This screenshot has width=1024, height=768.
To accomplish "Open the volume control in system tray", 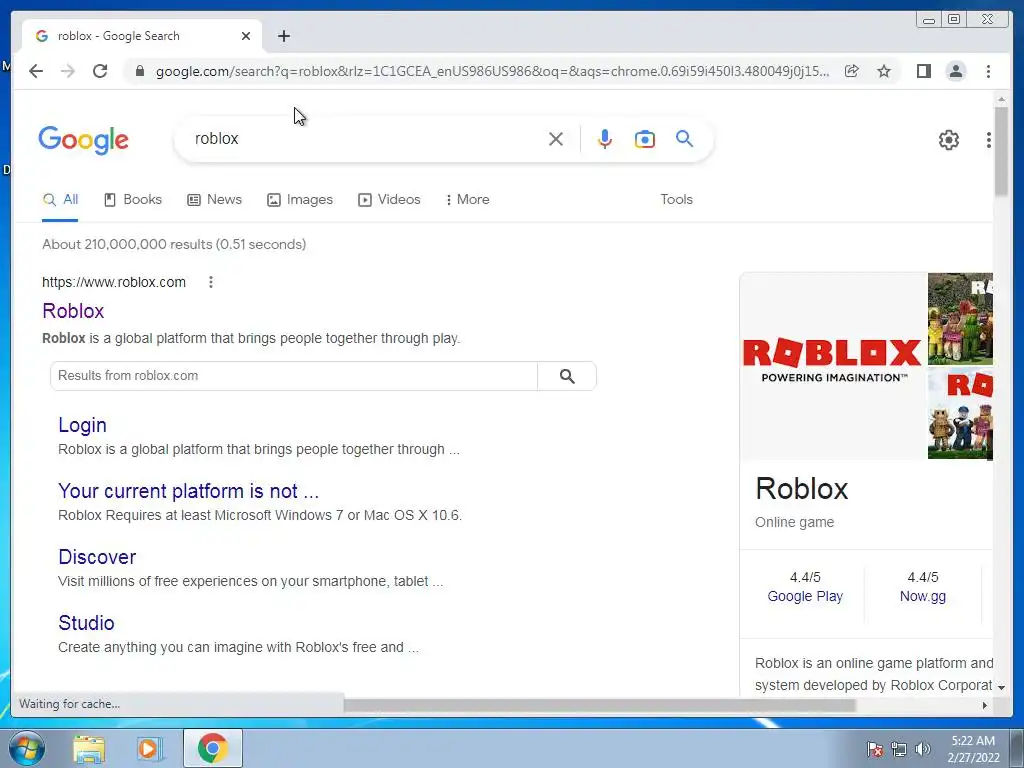I will pos(923,750).
